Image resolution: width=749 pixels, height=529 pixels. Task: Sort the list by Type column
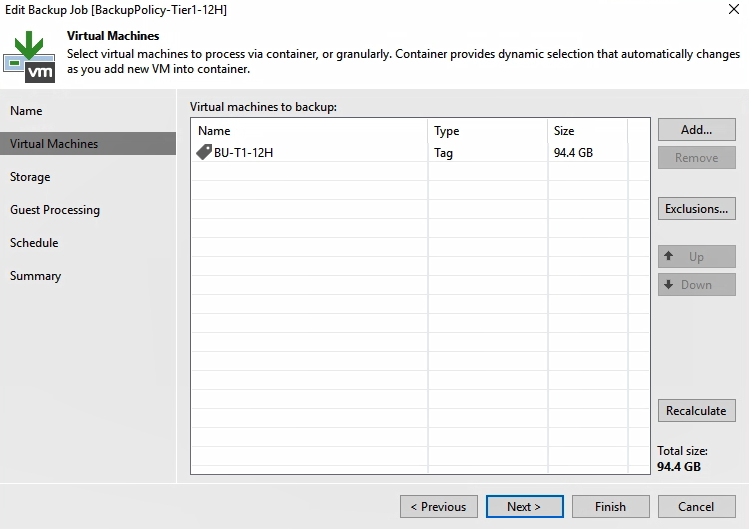click(x=487, y=130)
